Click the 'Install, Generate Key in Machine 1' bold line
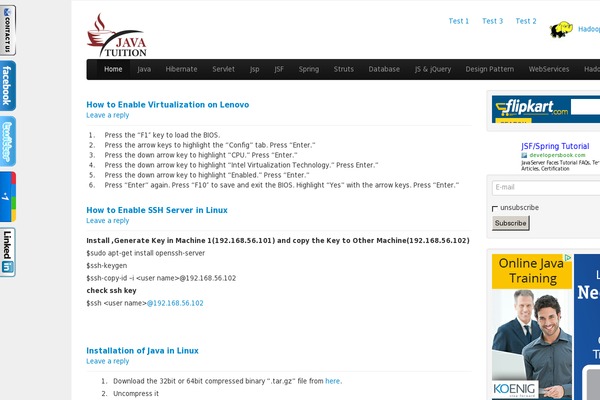The image size is (600, 400). [x=278, y=241]
